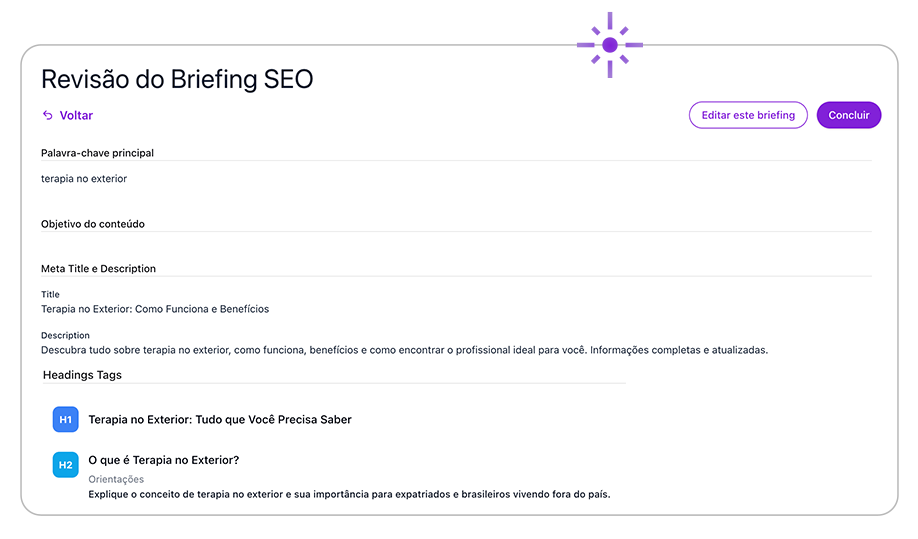Screen dimensions: 918x539
Task: Select the heading O que é Terapia no Exterior?
Action: pyautogui.click(x=164, y=460)
